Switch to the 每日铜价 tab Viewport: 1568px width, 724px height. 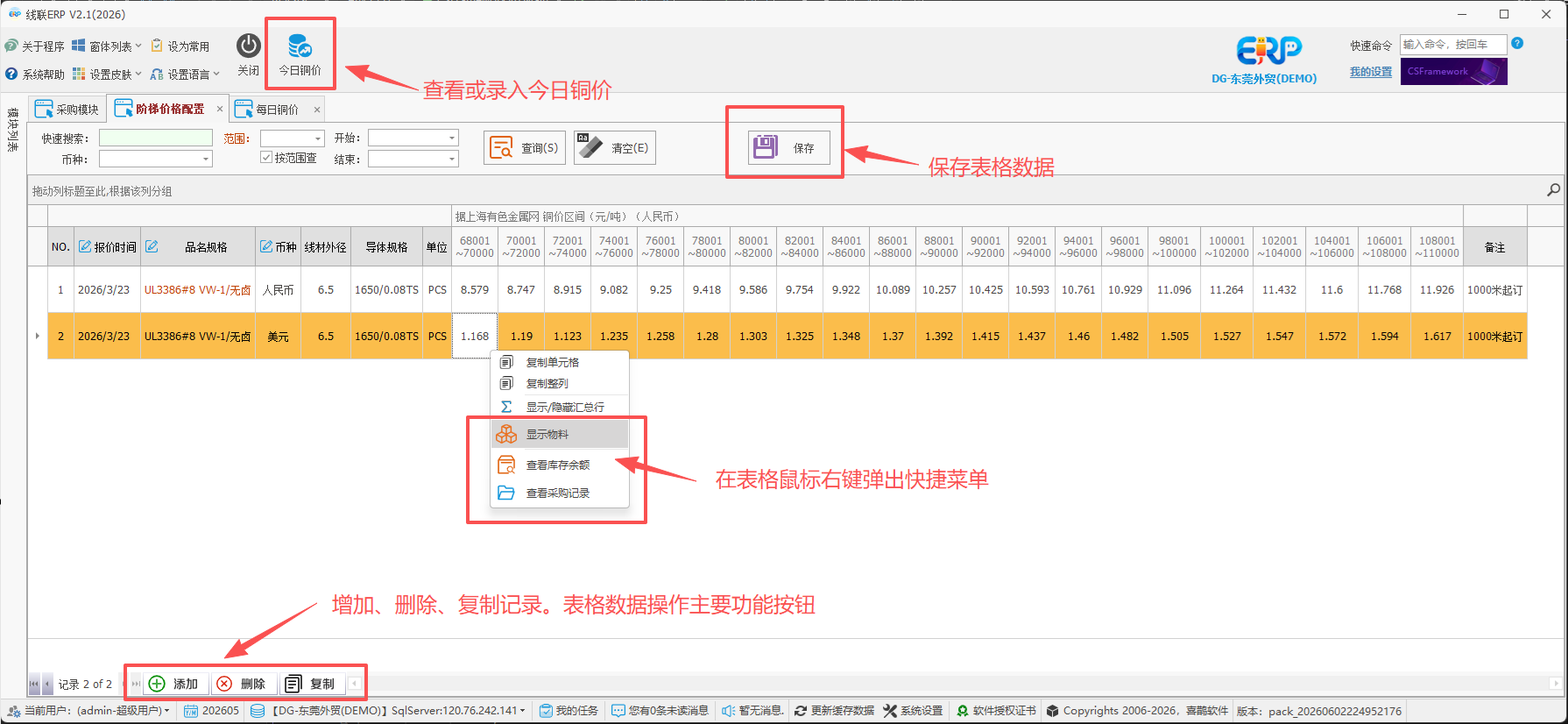coord(268,109)
